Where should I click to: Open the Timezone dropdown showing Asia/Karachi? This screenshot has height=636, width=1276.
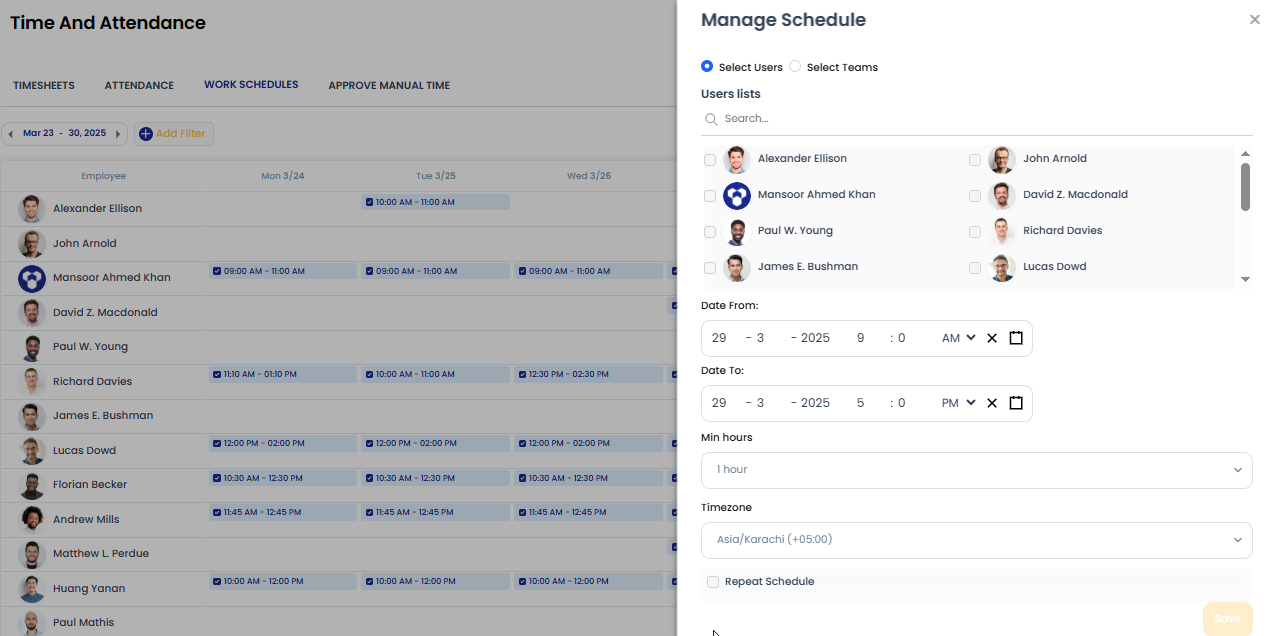976,539
